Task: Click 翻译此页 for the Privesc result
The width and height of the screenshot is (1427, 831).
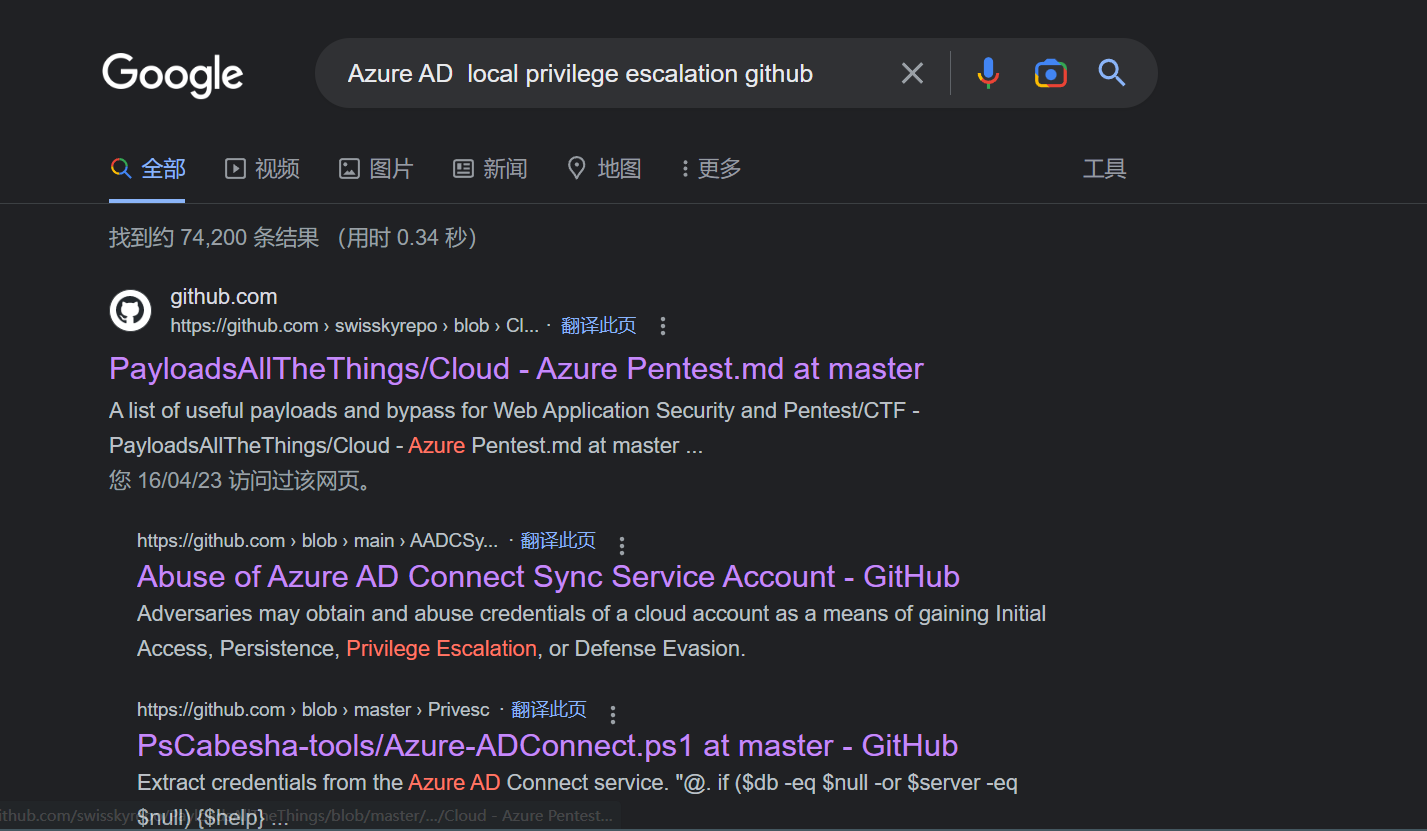Action: pos(549,710)
